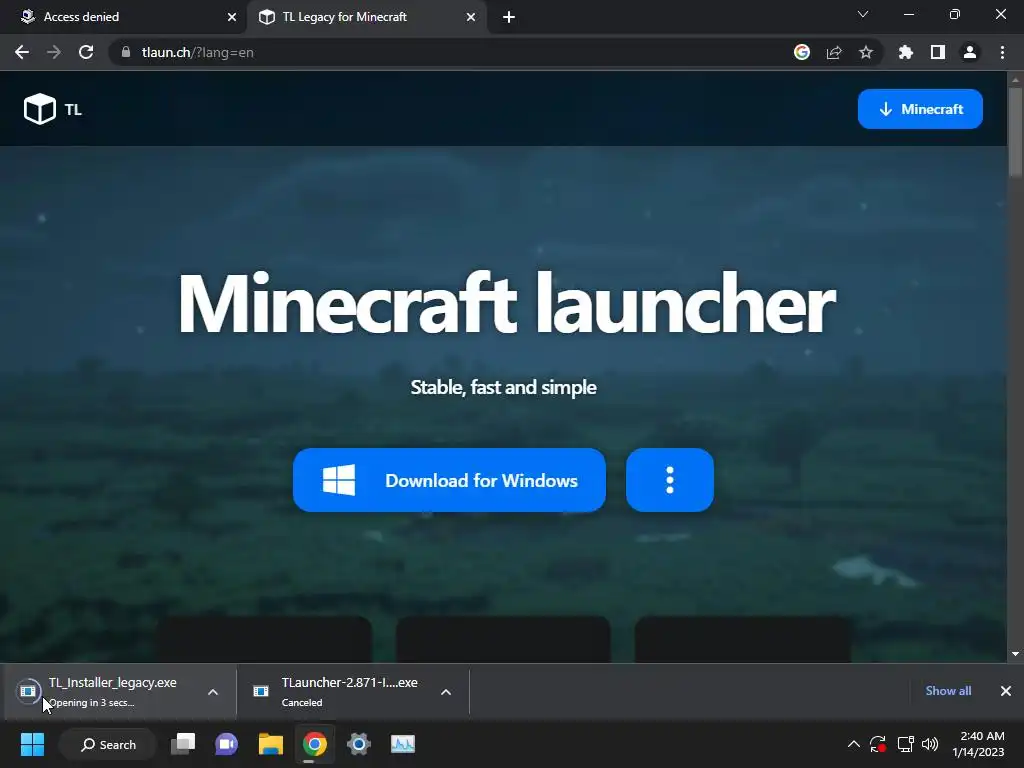Go back to the previous page

click(22, 52)
